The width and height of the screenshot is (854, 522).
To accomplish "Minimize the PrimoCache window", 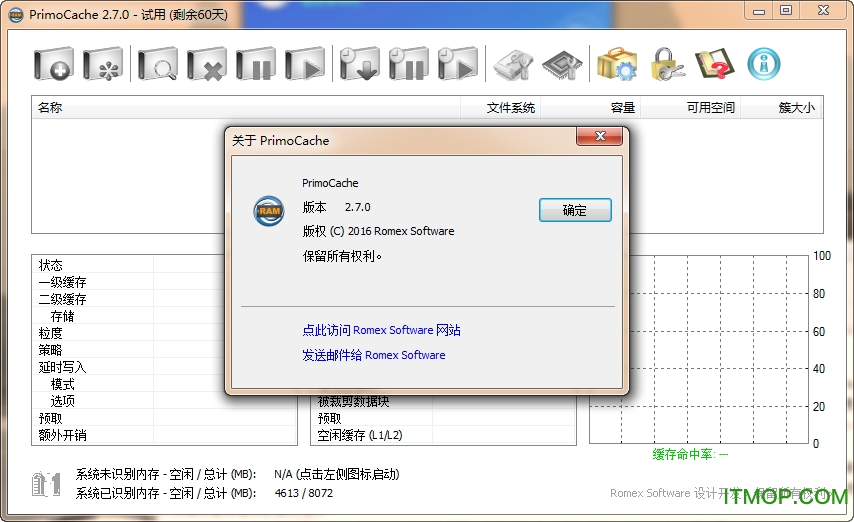I will tap(759, 11).
